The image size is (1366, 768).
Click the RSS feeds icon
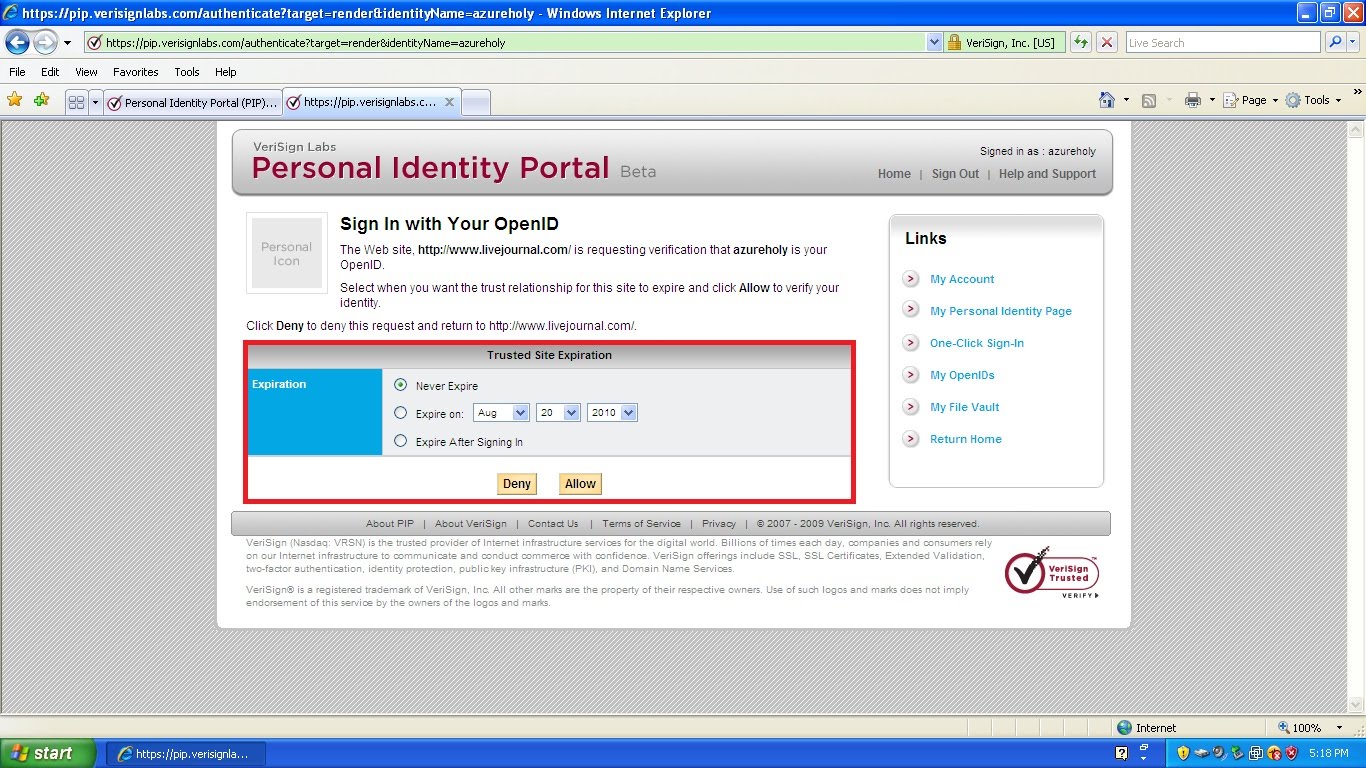pyautogui.click(x=1149, y=100)
